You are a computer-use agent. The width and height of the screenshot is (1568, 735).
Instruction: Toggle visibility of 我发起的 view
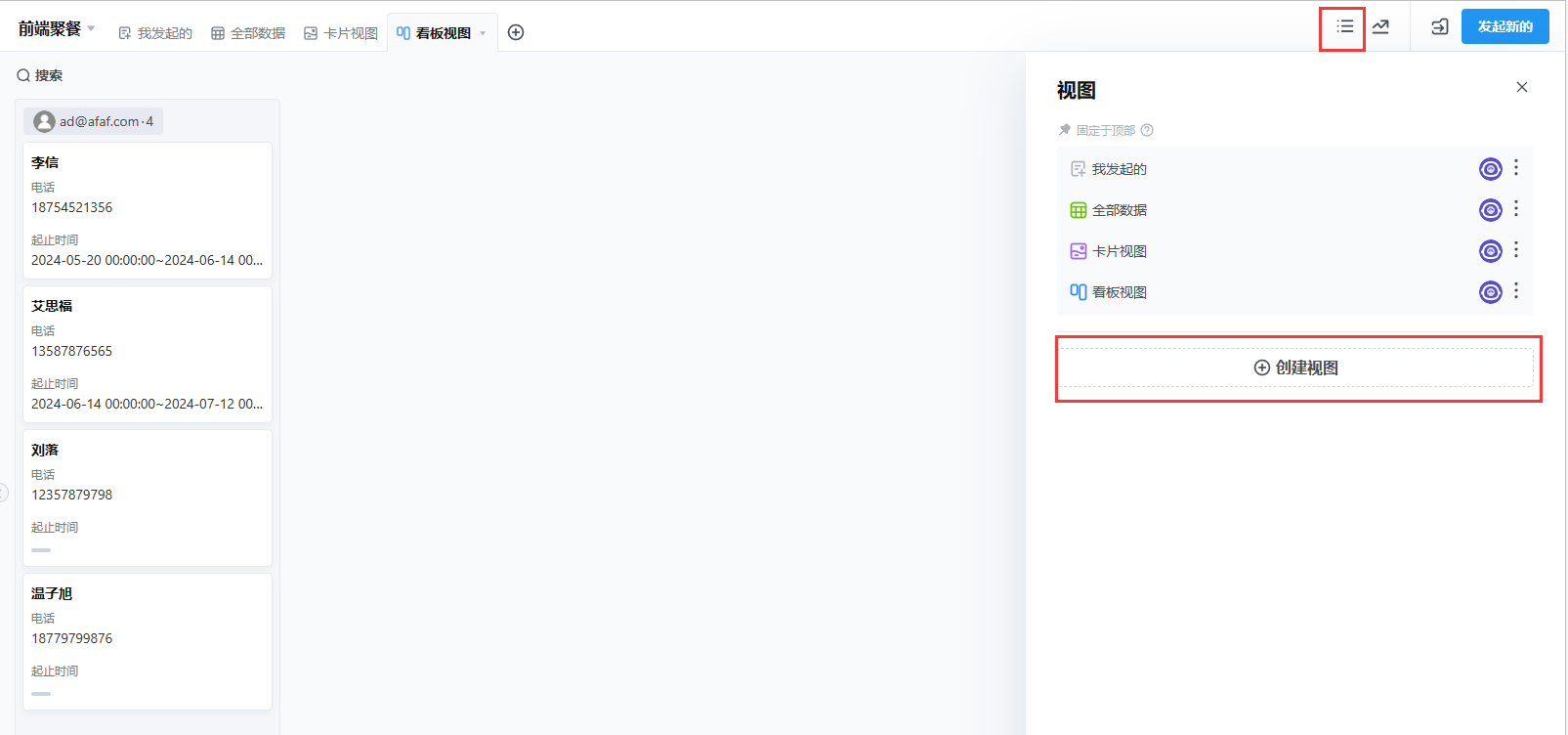tap(1490, 169)
